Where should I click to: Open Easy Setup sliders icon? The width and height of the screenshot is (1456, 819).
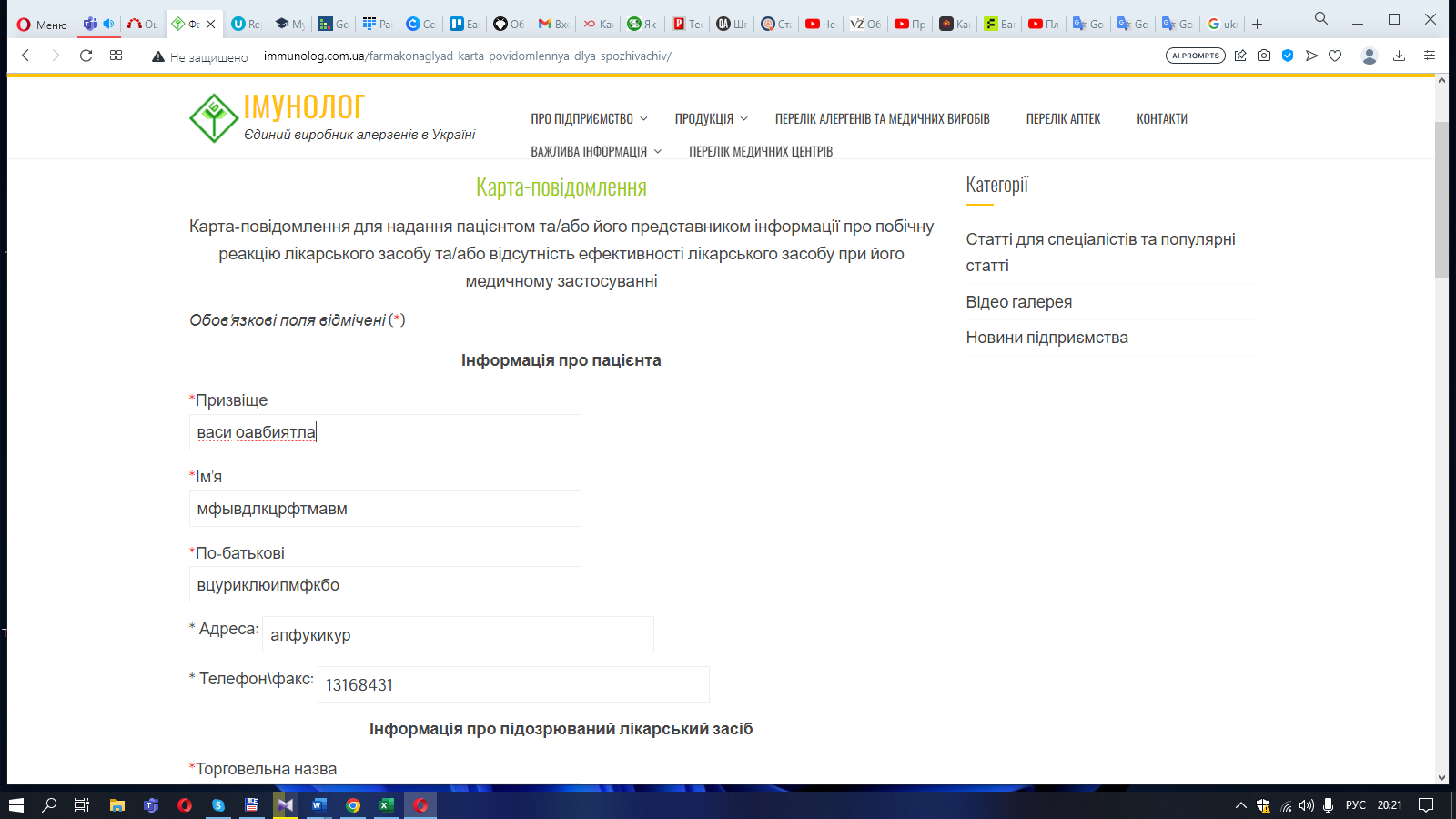(1430, 56)
